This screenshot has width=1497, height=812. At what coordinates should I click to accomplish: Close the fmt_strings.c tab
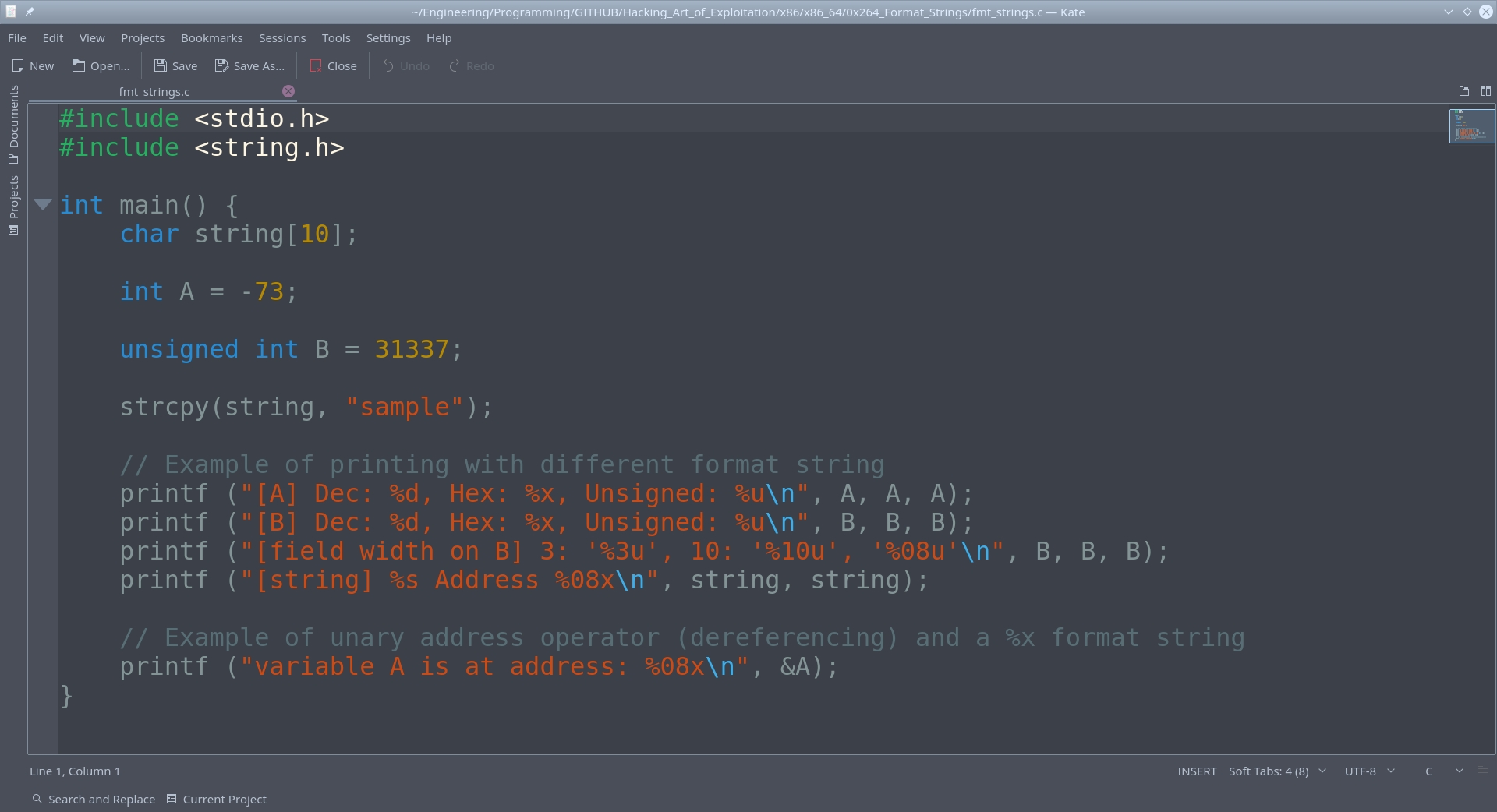click(288, 91)
